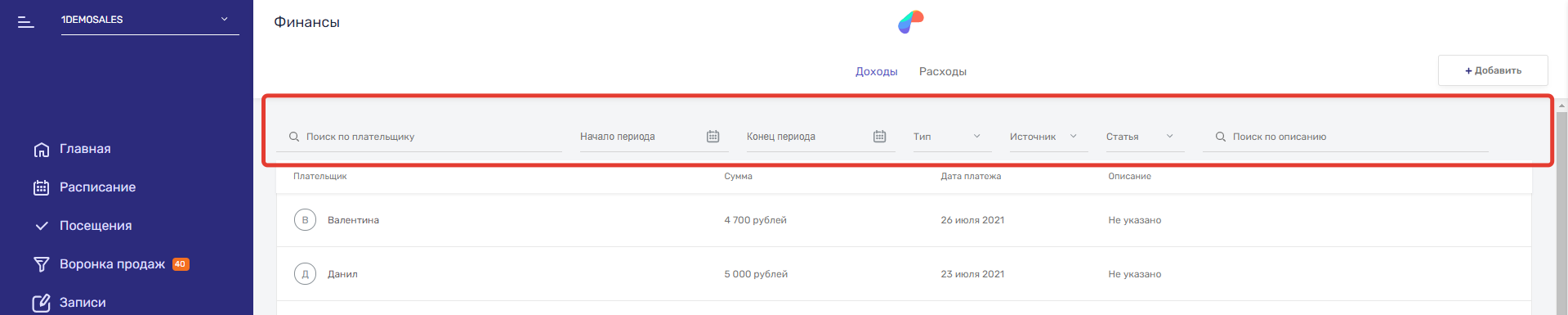Click the description search magnifier icon

click(1221, 137)
